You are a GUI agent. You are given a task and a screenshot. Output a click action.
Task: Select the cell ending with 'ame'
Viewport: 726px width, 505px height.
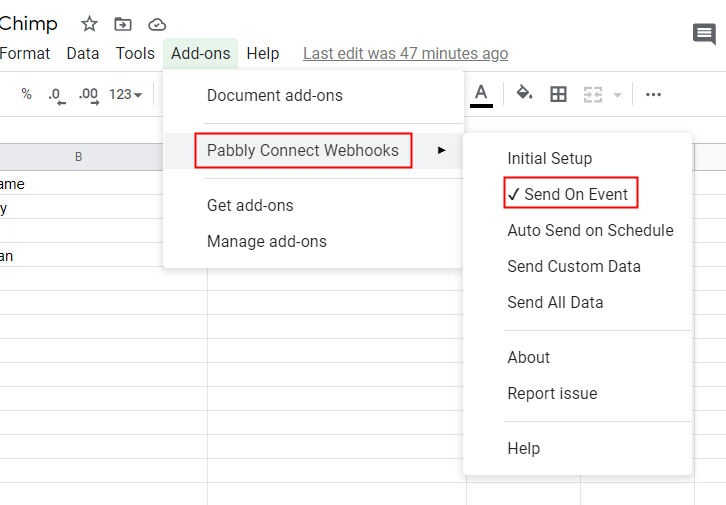coord(81,183)
